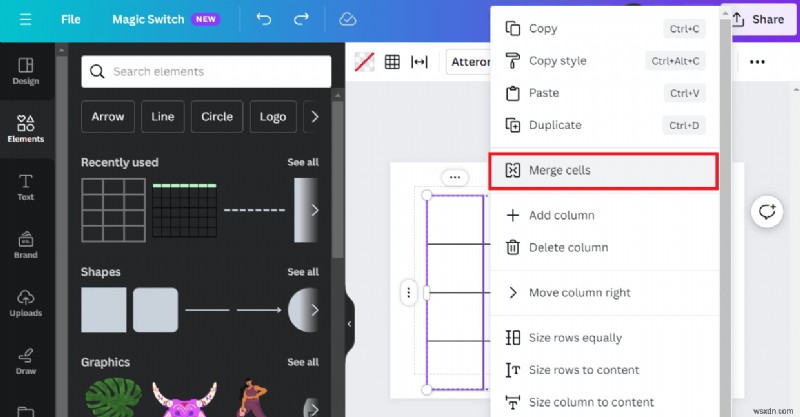The width and height of the screenshot is (800, 417).
Task: Choose Size rows equally
Action: click(605, 338)
